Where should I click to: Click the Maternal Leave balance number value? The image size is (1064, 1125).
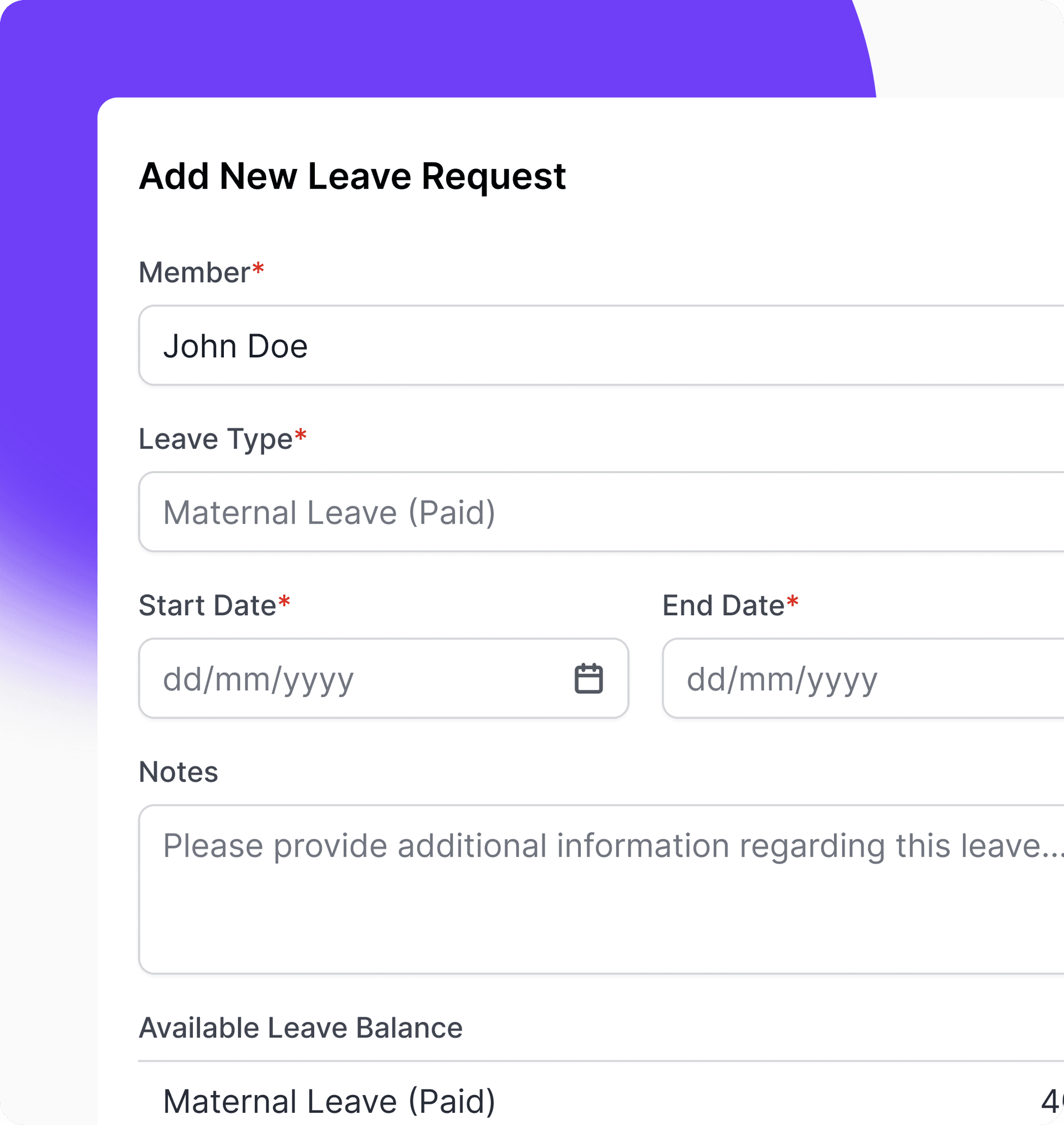coord(1053,1101)
